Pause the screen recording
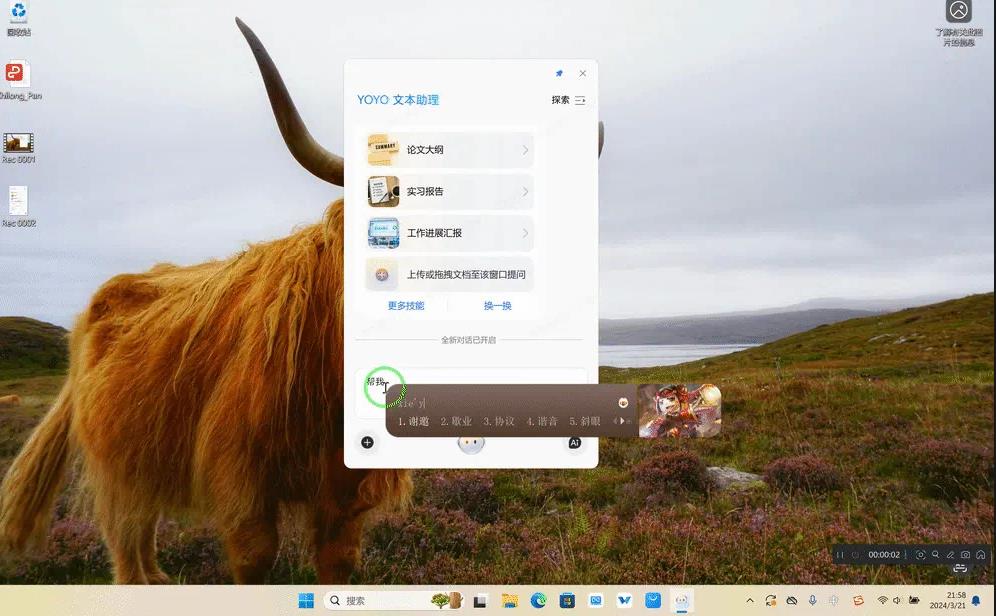996x616 pixels. [x=840, y=554]
